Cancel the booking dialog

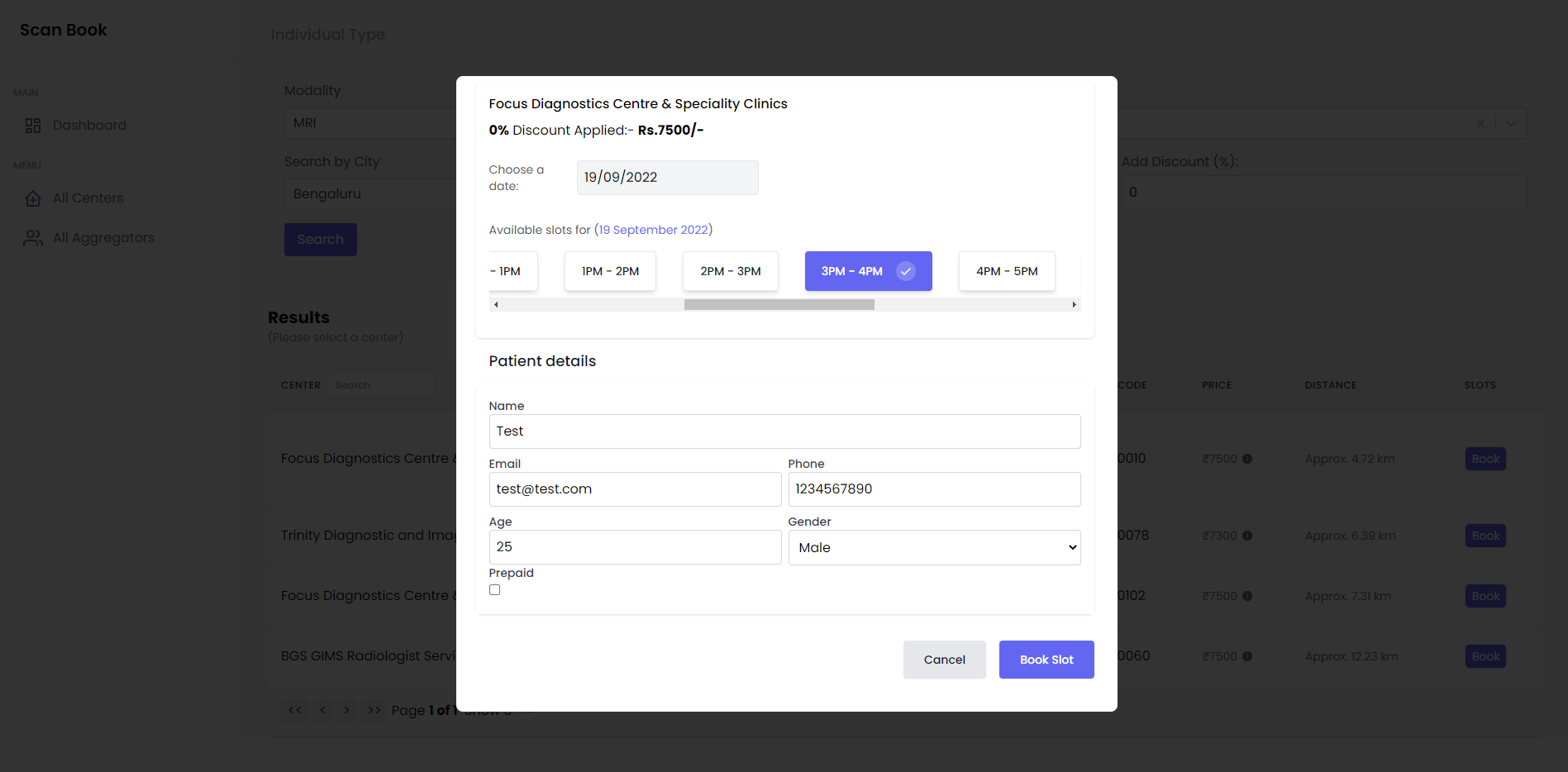[x=944, y=660]
